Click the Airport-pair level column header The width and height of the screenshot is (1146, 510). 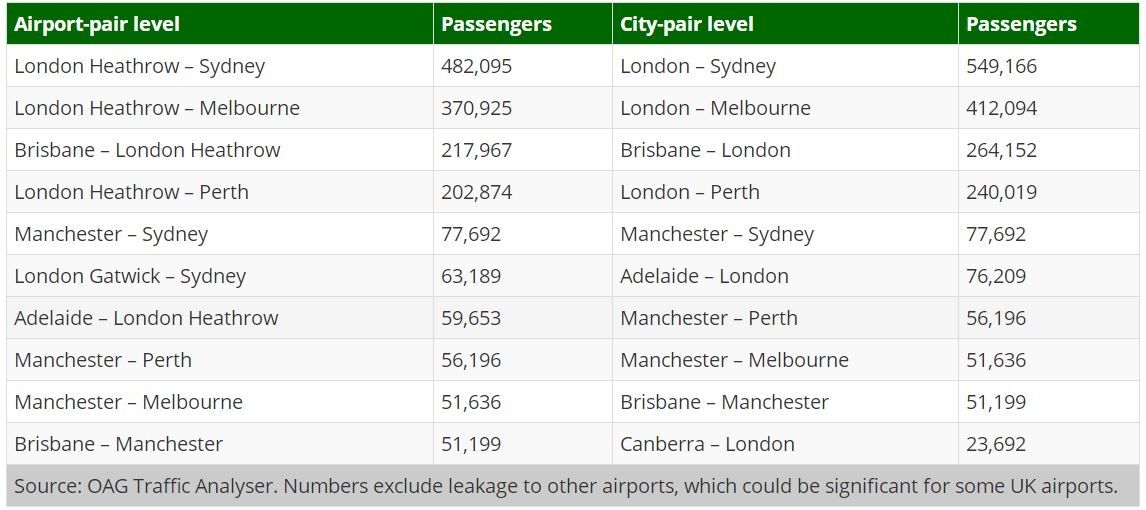tap(97, 24)
